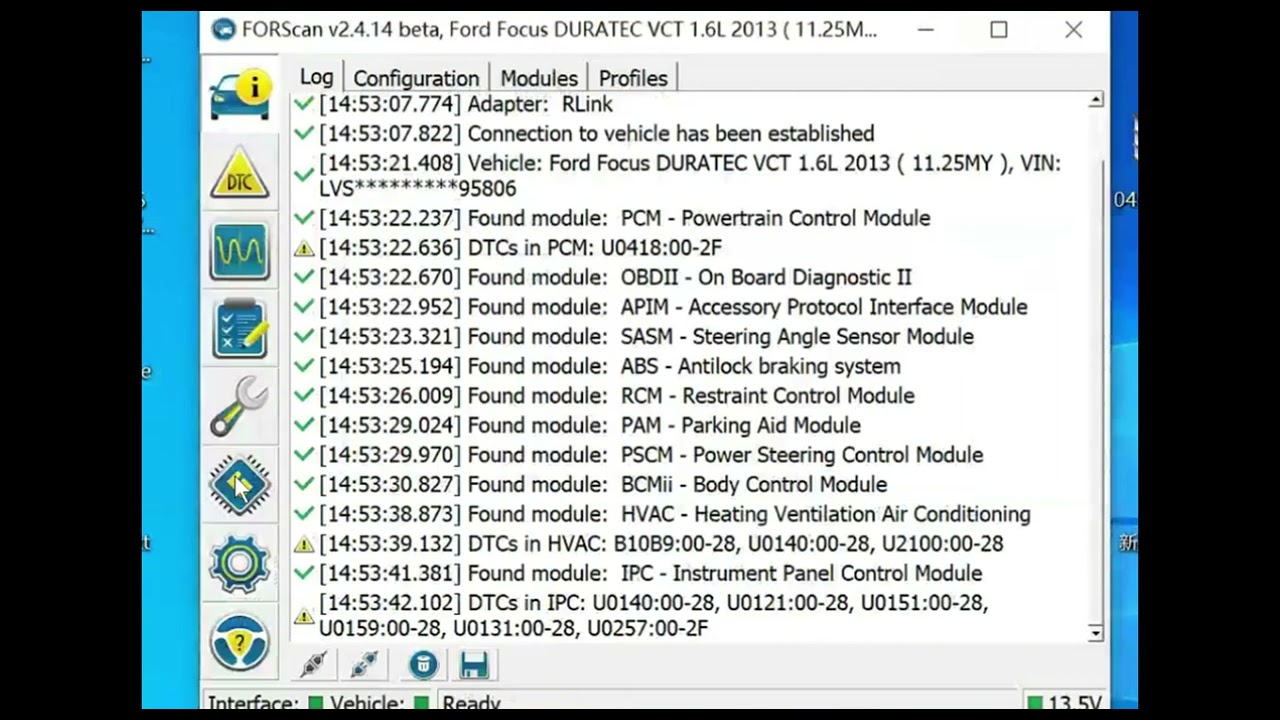Select the 'DTCs in PCM: U0418:00-2F' log line
Screen dimensions: 1280x720
[520, 248]
